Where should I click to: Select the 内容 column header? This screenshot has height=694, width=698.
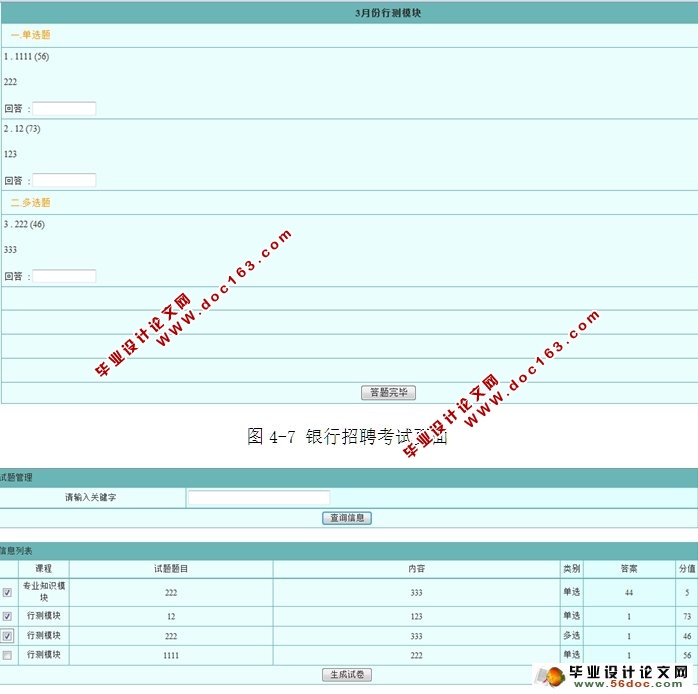coord(416,568)
